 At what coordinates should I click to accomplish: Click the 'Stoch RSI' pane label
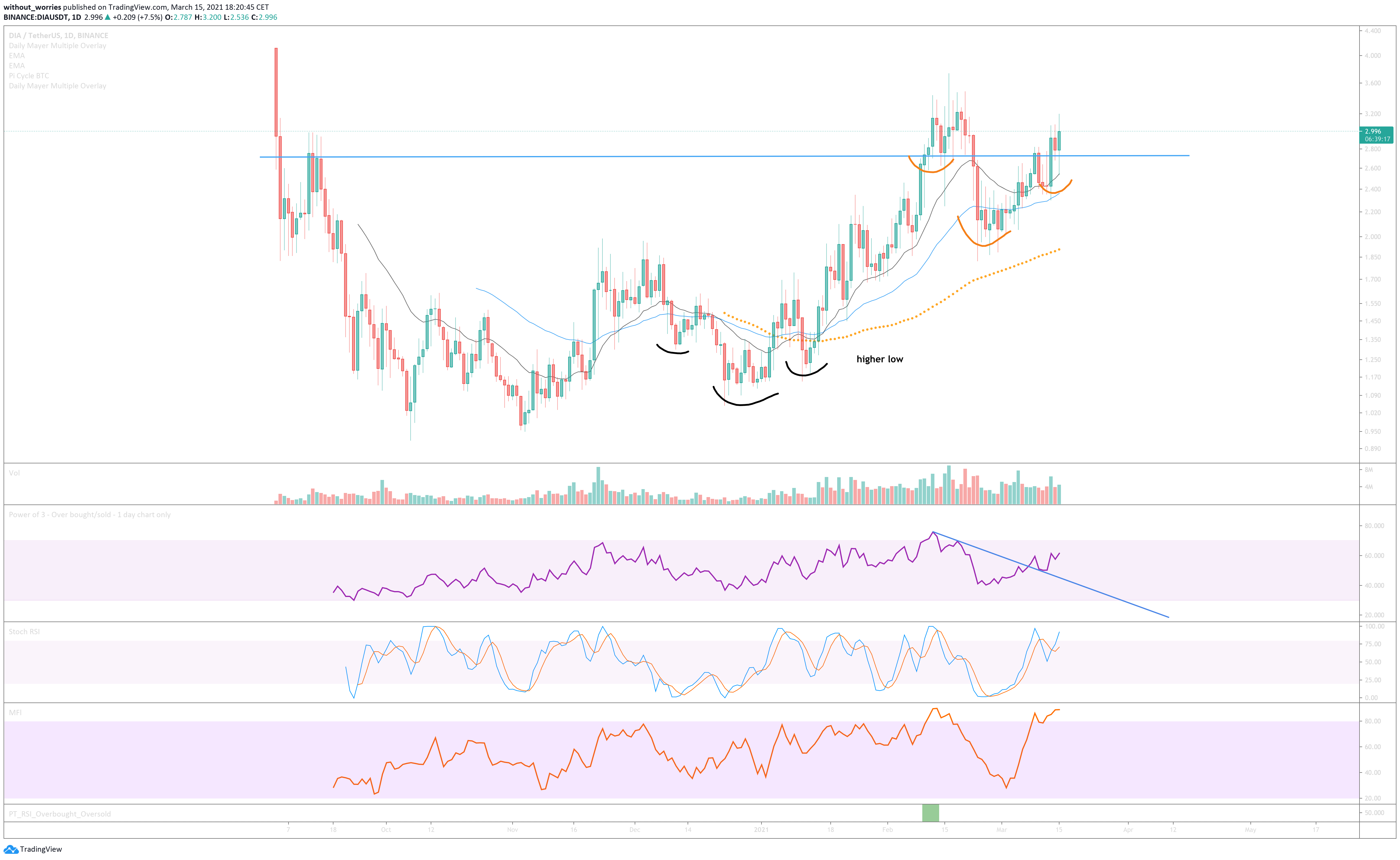[x=25, y=631]
